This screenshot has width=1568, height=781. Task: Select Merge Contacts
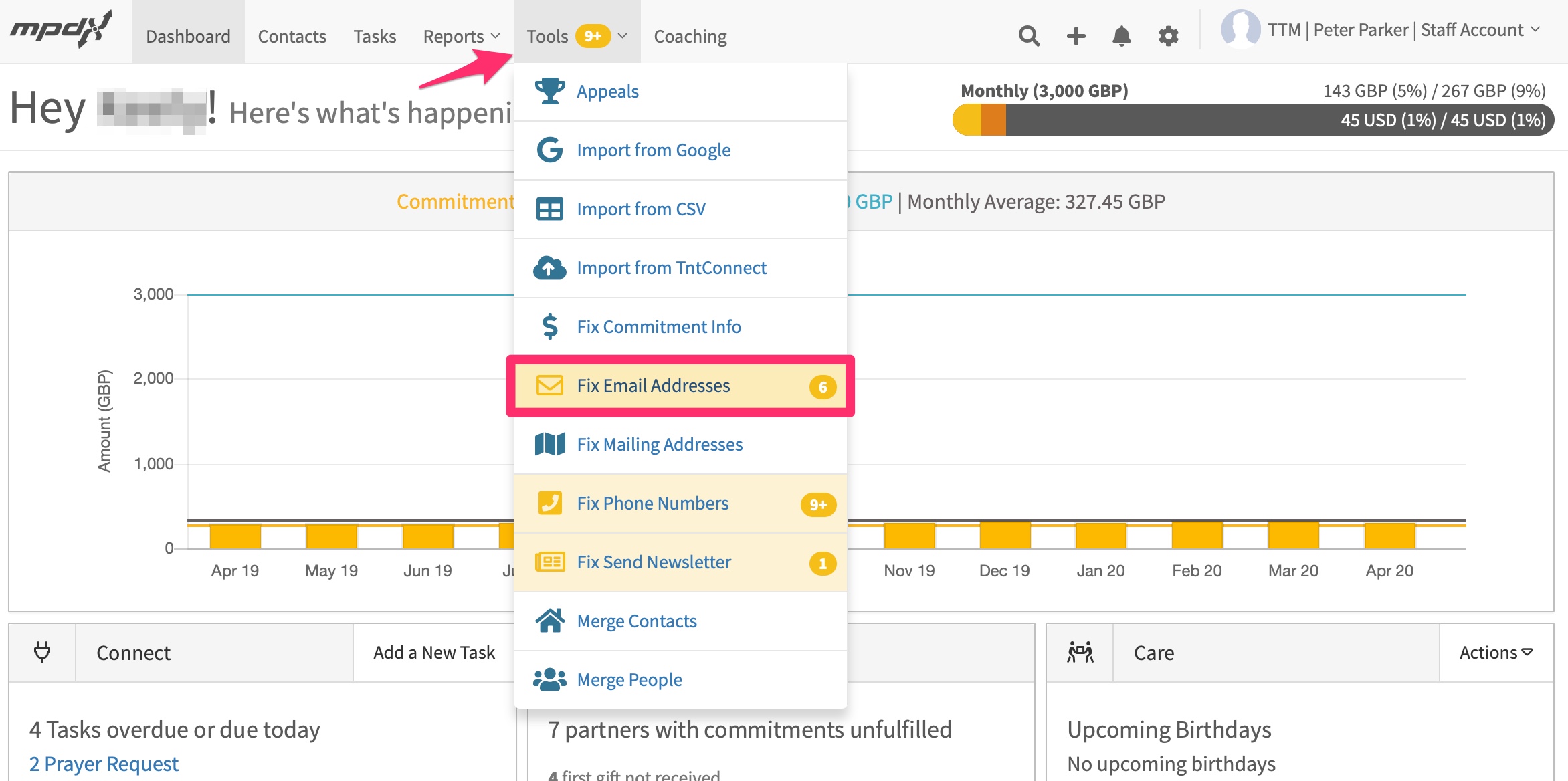point(680,621)
